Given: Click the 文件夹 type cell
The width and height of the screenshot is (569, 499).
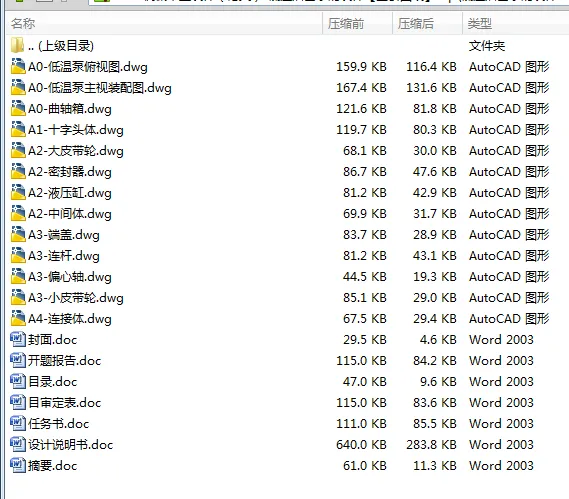Looking at the screenshot, I should 487,46.
